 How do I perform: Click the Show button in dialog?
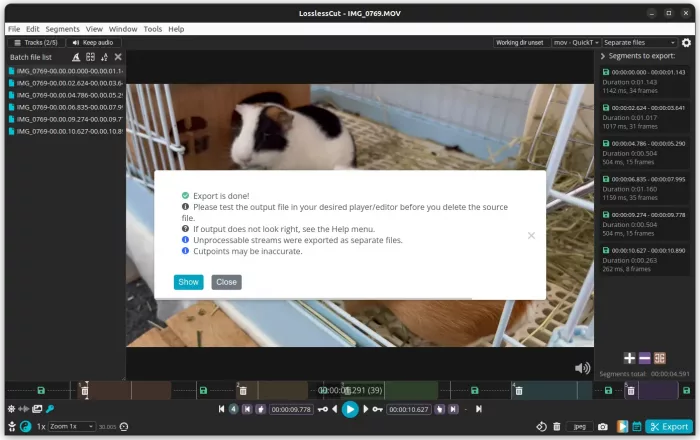coord(188,282)
